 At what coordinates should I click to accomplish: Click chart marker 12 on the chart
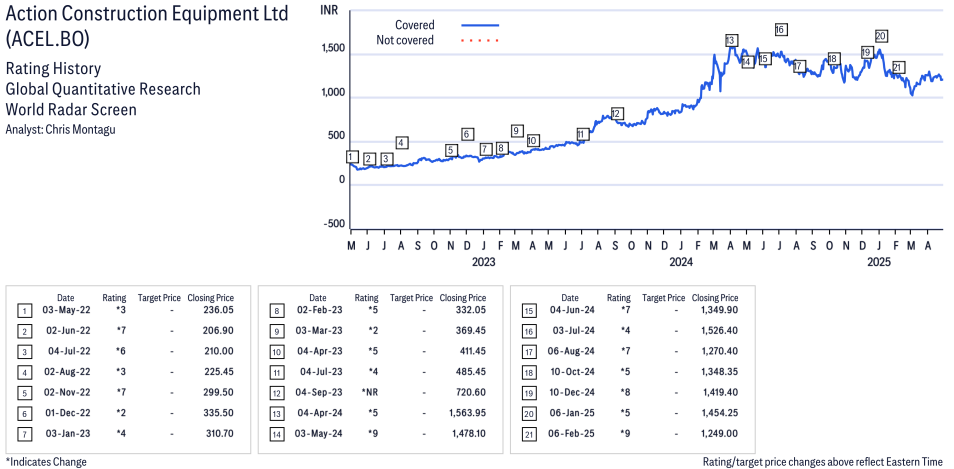(616, 114)
